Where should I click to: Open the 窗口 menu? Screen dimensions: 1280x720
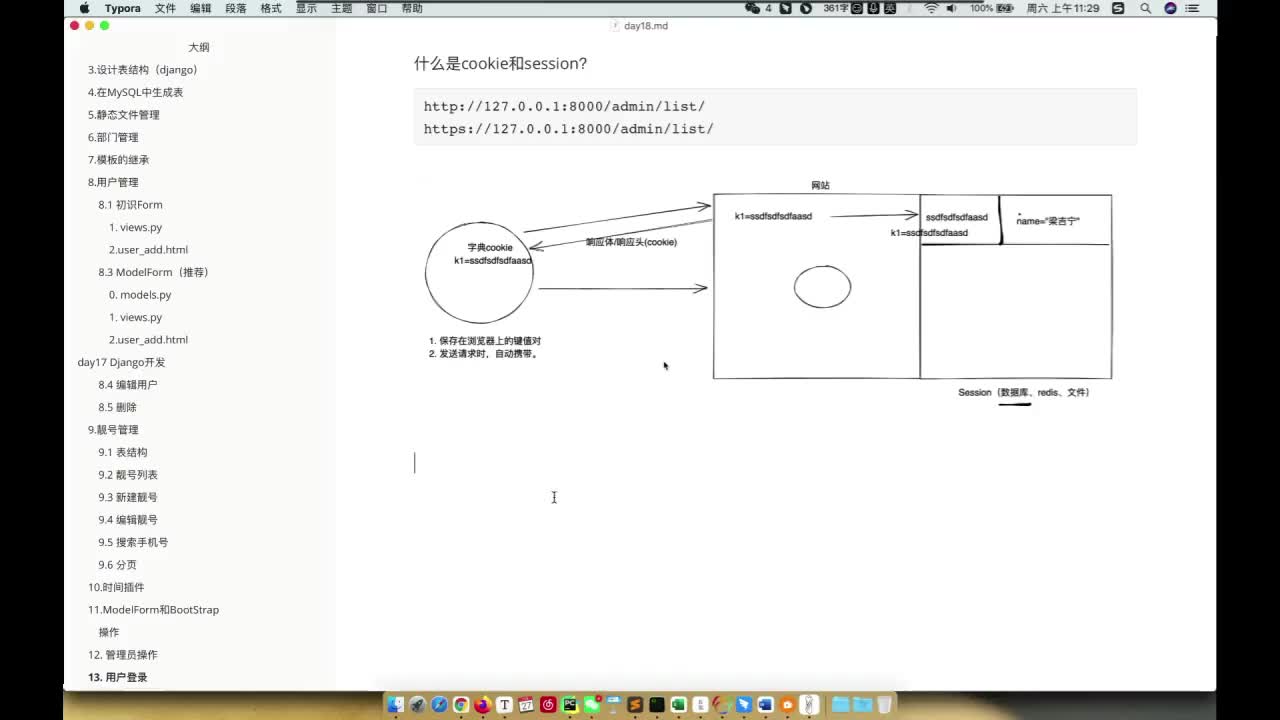click(376, 8)
